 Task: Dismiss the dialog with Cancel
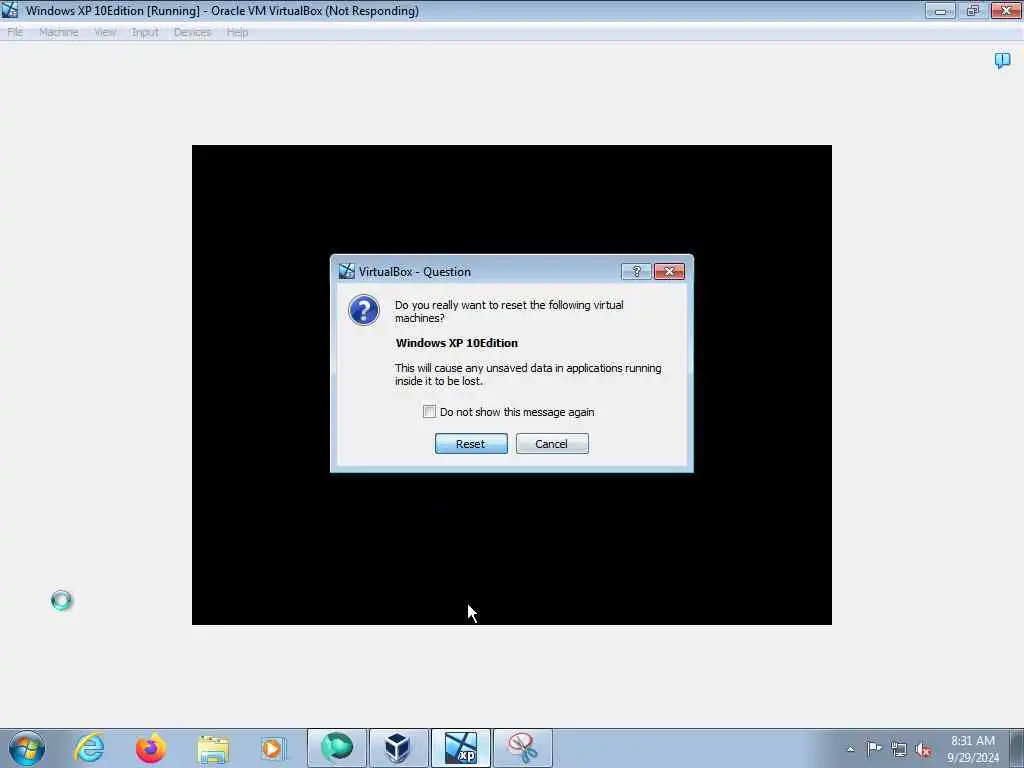point(552,443)
